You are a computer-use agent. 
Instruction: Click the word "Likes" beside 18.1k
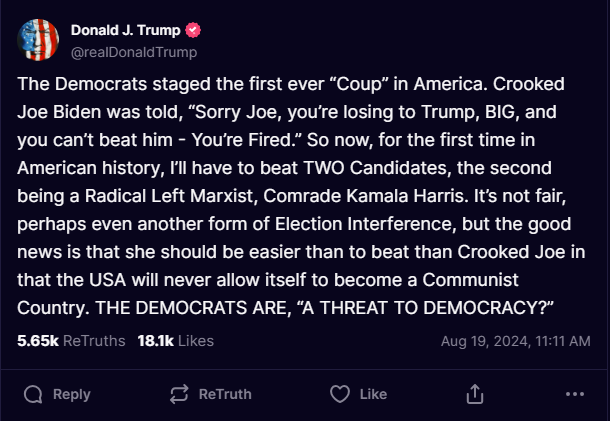point(195,341)
